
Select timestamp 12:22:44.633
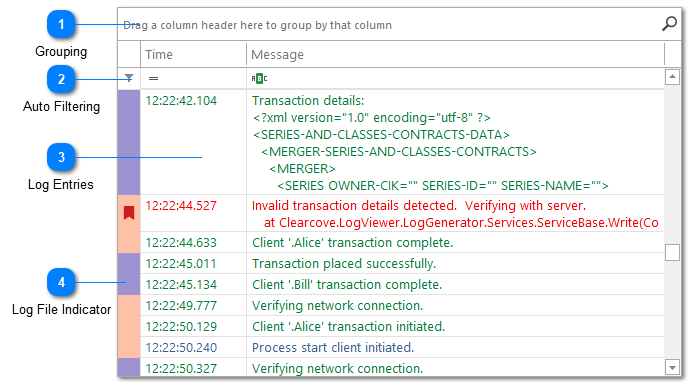(181, 243)
